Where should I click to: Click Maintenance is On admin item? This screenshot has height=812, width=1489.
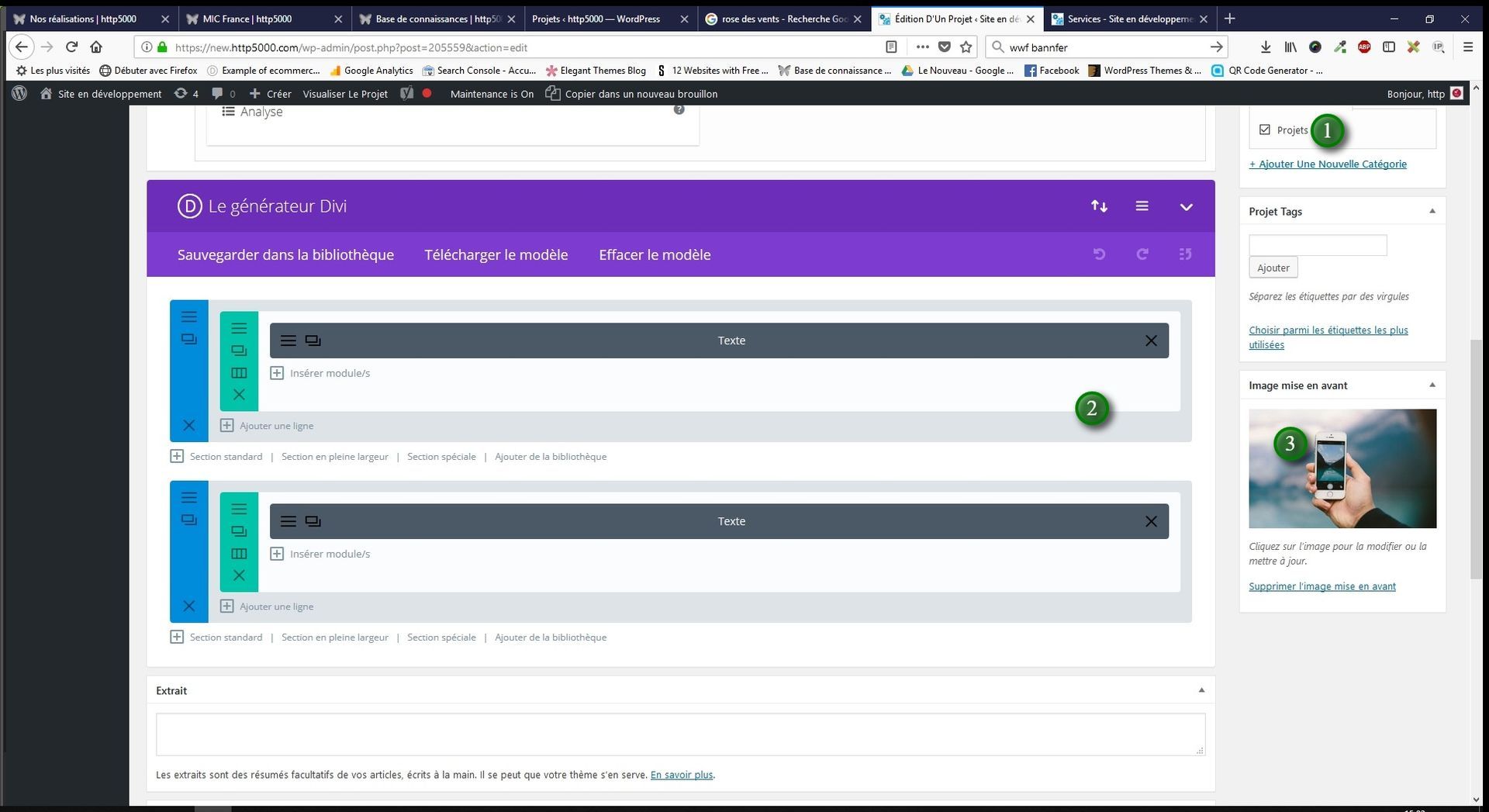point(492,94)
